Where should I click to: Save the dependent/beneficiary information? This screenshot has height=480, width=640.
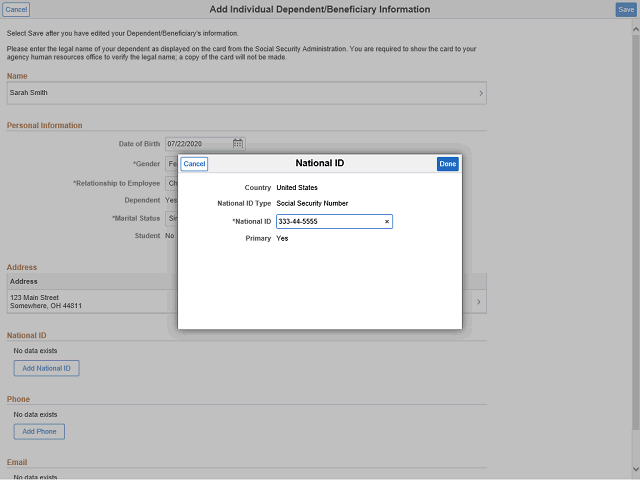pos(625,9)
